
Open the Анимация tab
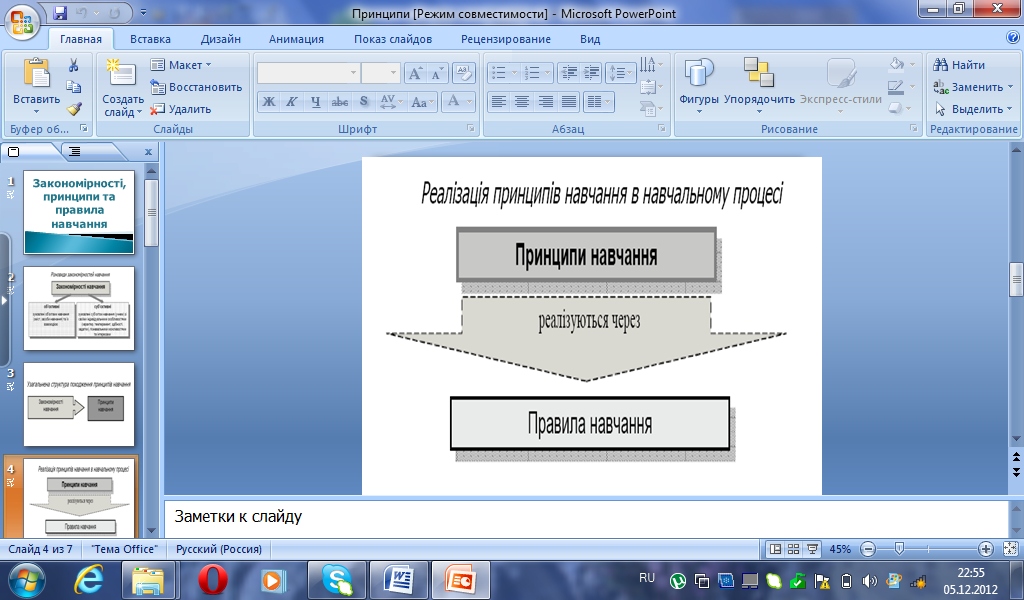point(296,39)
